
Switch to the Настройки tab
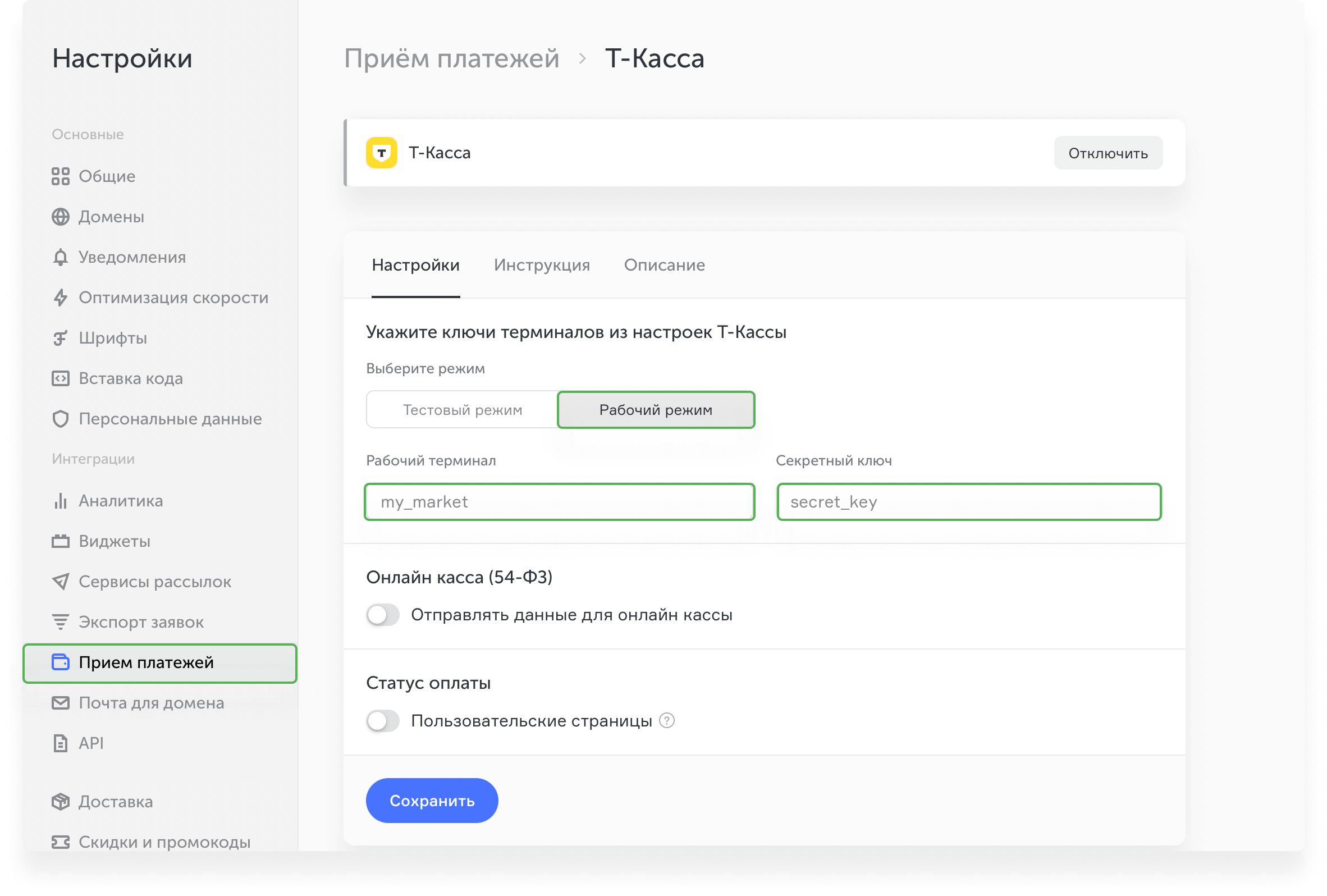coord(416,266)
